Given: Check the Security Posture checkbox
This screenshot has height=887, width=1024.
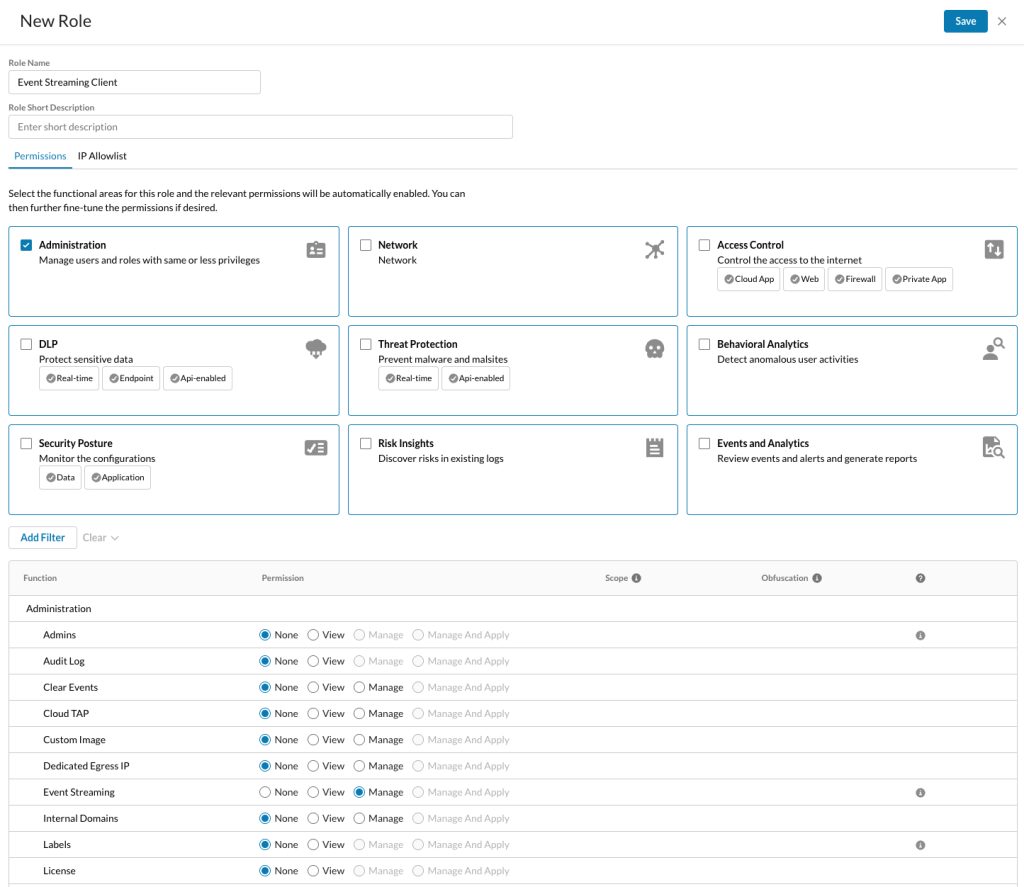Looking at the screenshot, I should click(x=26, y=444).
